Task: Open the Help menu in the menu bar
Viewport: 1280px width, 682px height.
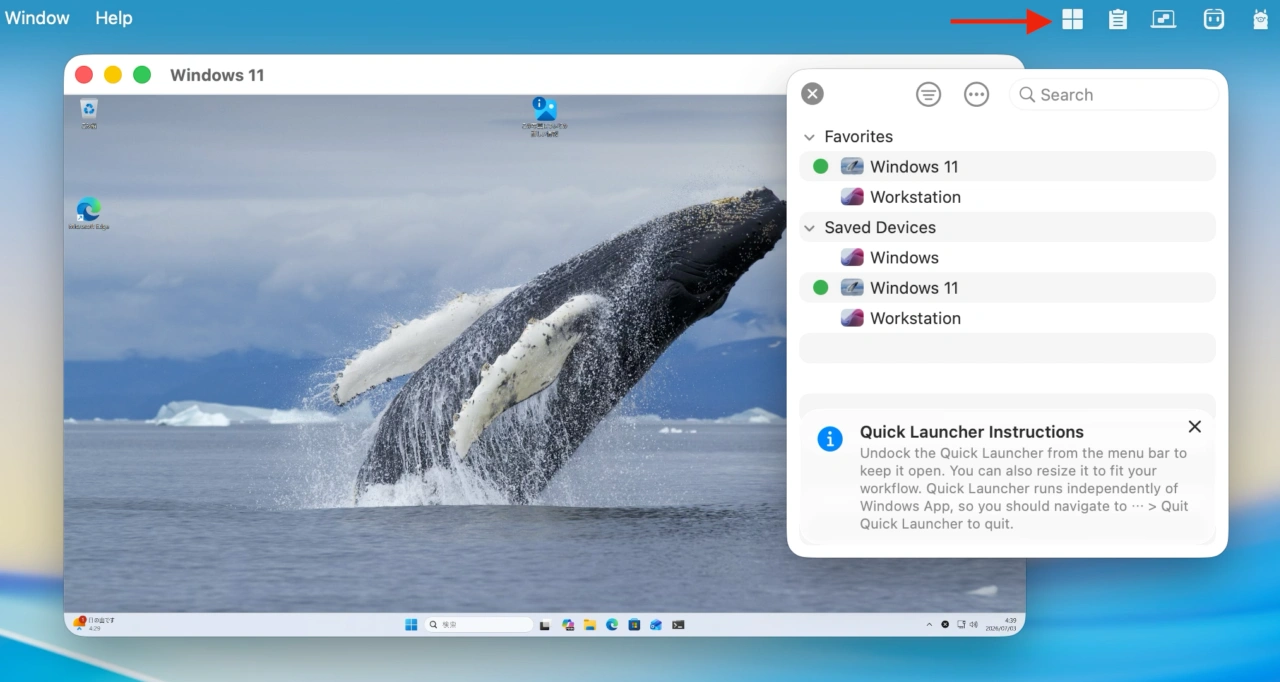Action: click(x=114, y=18)
